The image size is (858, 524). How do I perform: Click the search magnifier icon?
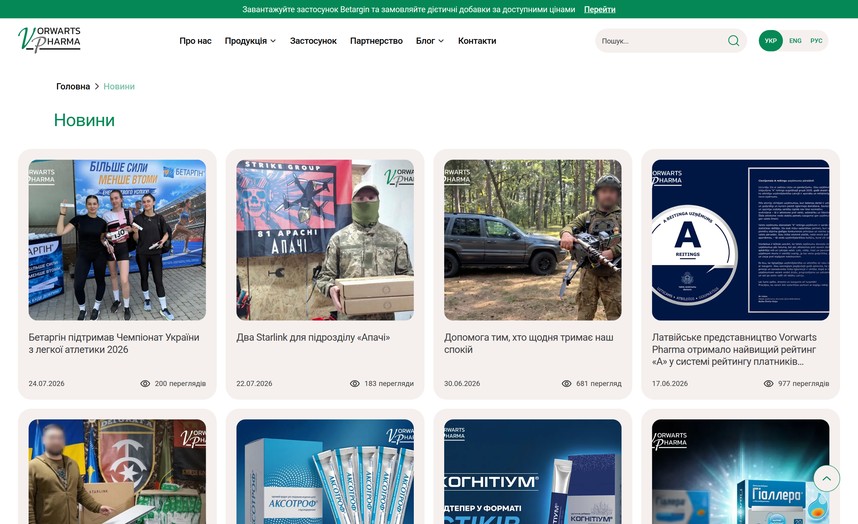pos(733,40)
